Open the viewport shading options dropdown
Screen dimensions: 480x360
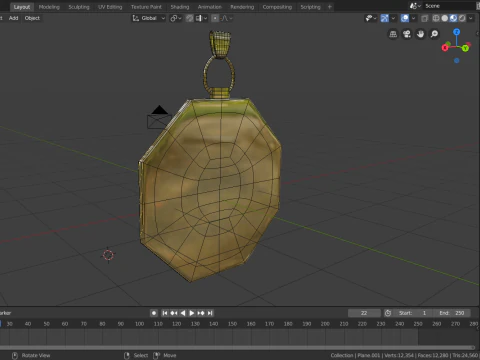tap(470, 18)
